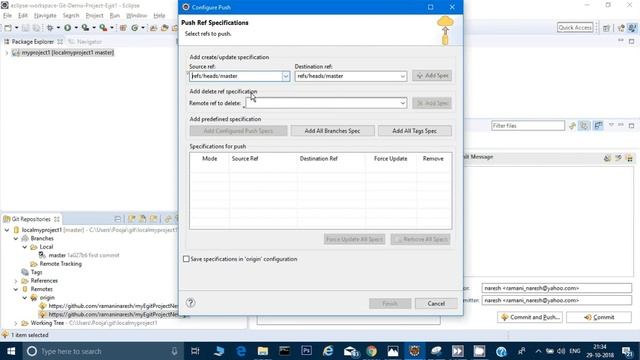This screenshot has height=360, width=640.
Task: Click the Filter files input field
Action: click(528, 126)
